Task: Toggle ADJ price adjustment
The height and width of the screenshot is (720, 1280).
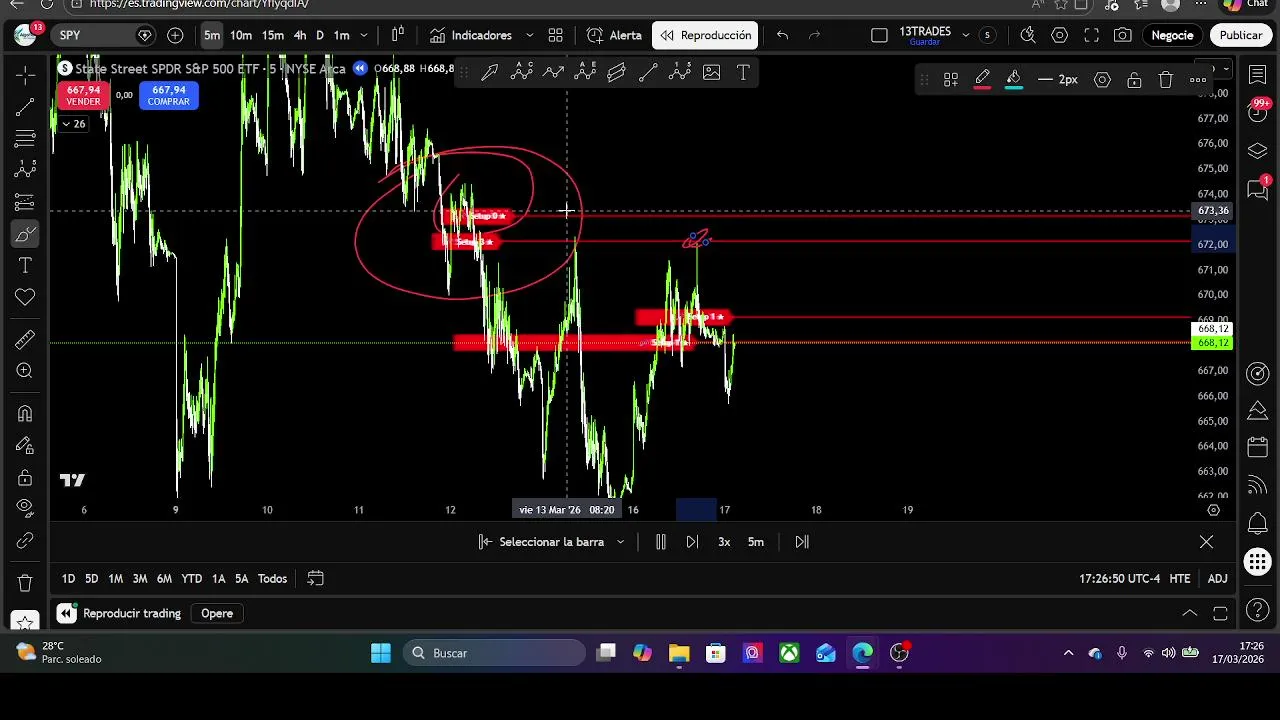Action: 1217,579
